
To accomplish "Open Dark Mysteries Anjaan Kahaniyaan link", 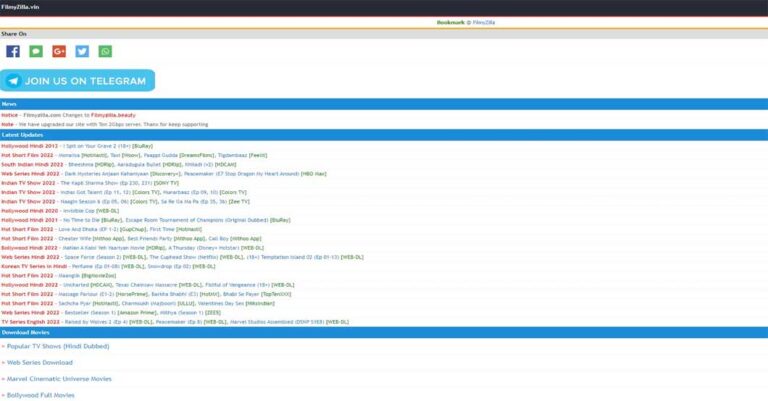I will [106, 174].
